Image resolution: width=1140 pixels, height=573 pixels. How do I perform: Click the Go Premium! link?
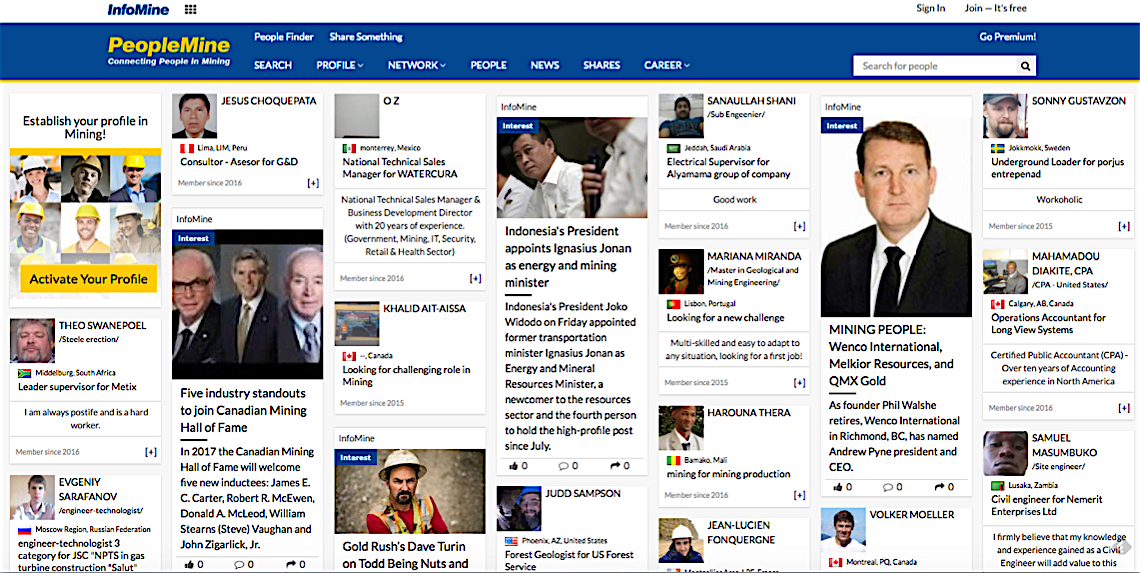(x=1007, y=37)
